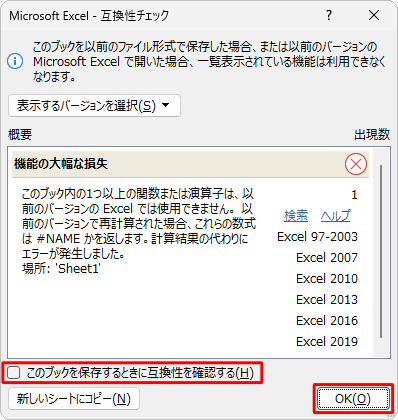Image resolution: width=398 pixels, height=420 pixels.
Task: Click the 概要 column header
Action: [20, 135]
